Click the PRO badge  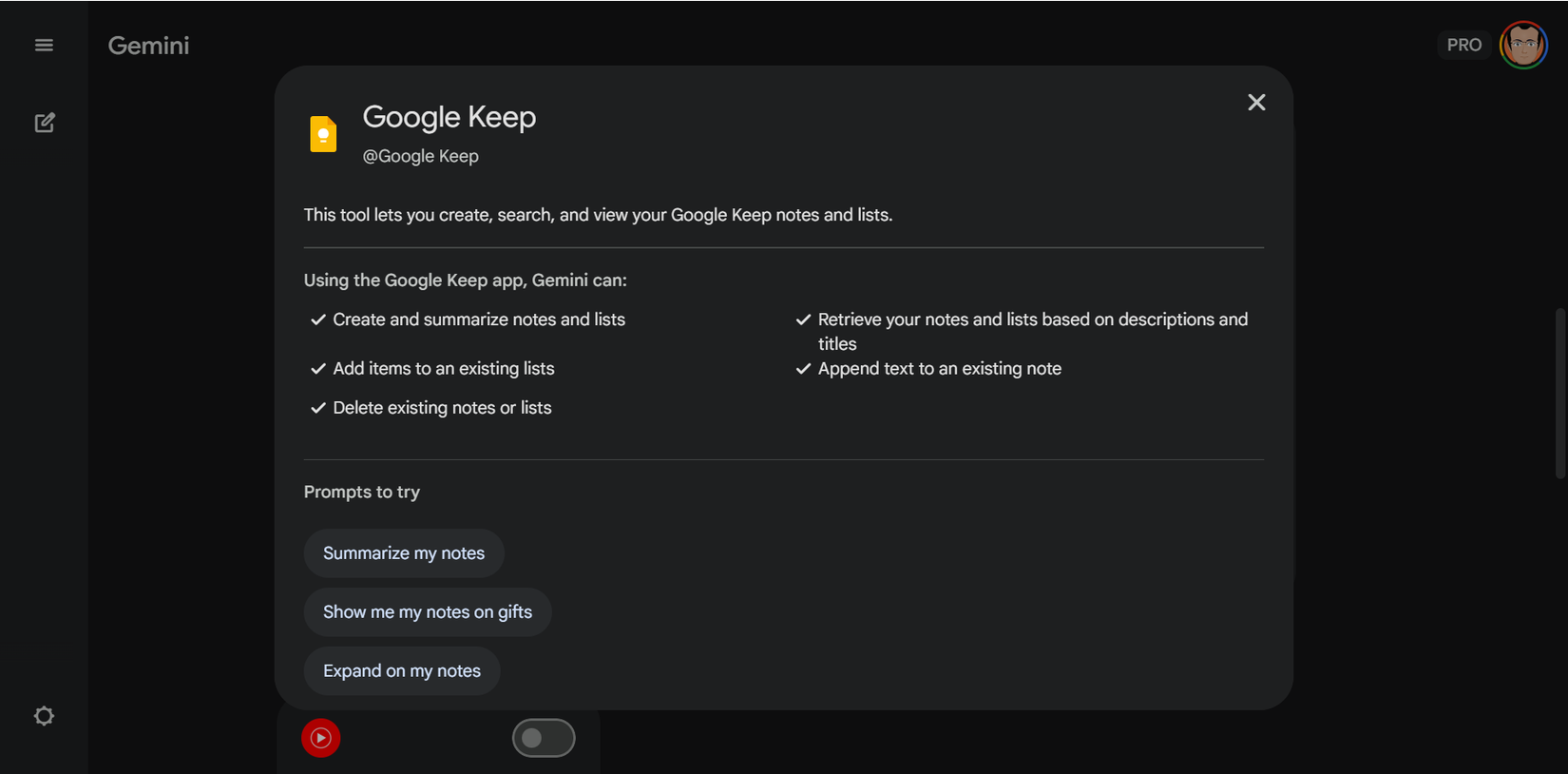click(1464, 45)
